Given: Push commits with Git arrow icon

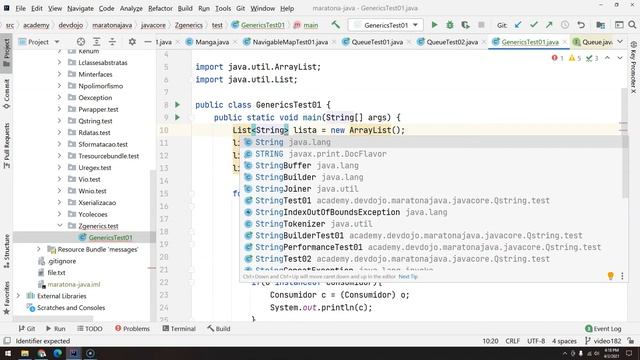Looking at the screenshot, I should click(x=549, y=25).
